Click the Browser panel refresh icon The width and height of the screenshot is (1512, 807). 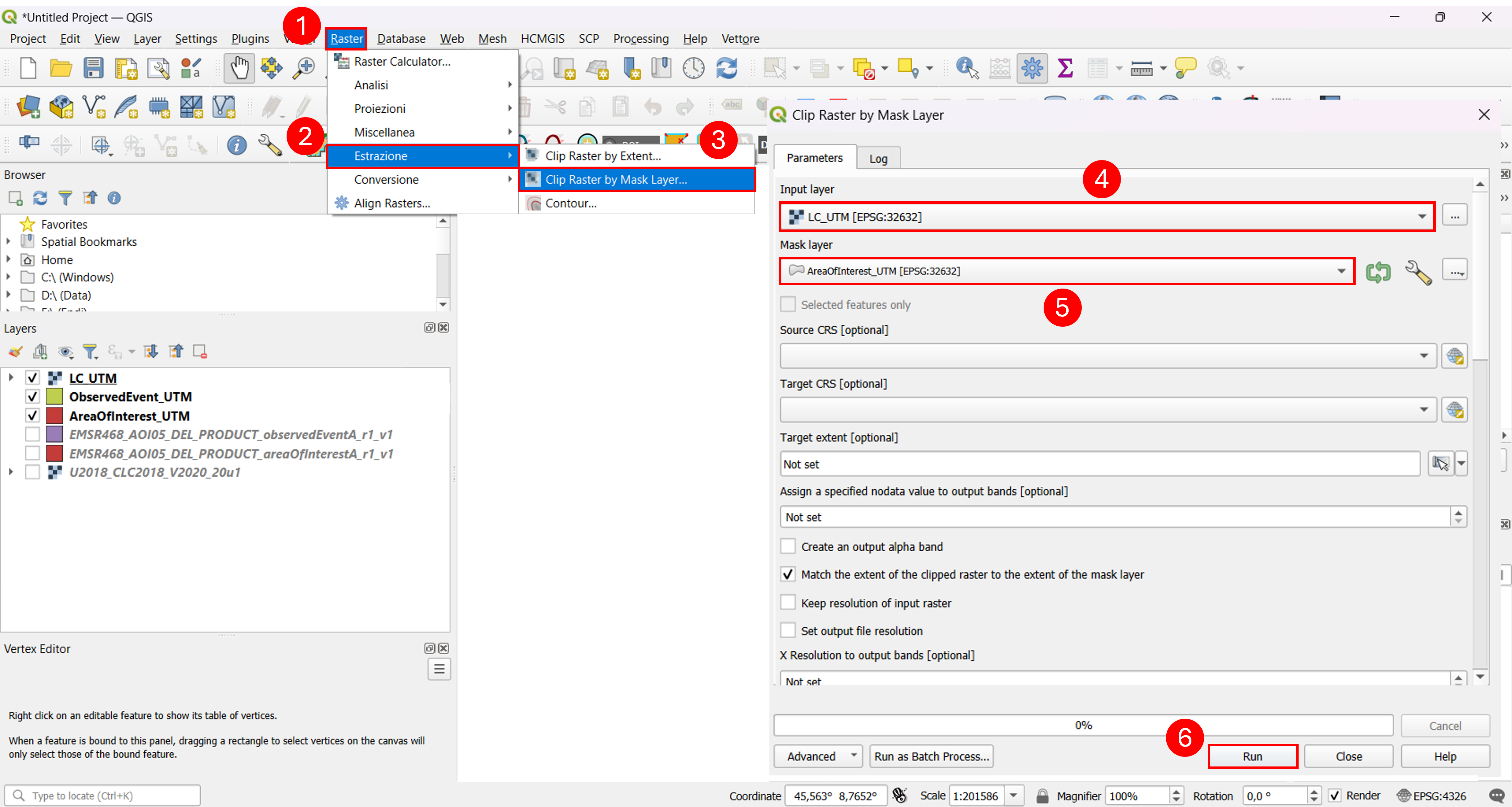click(40, 198)
